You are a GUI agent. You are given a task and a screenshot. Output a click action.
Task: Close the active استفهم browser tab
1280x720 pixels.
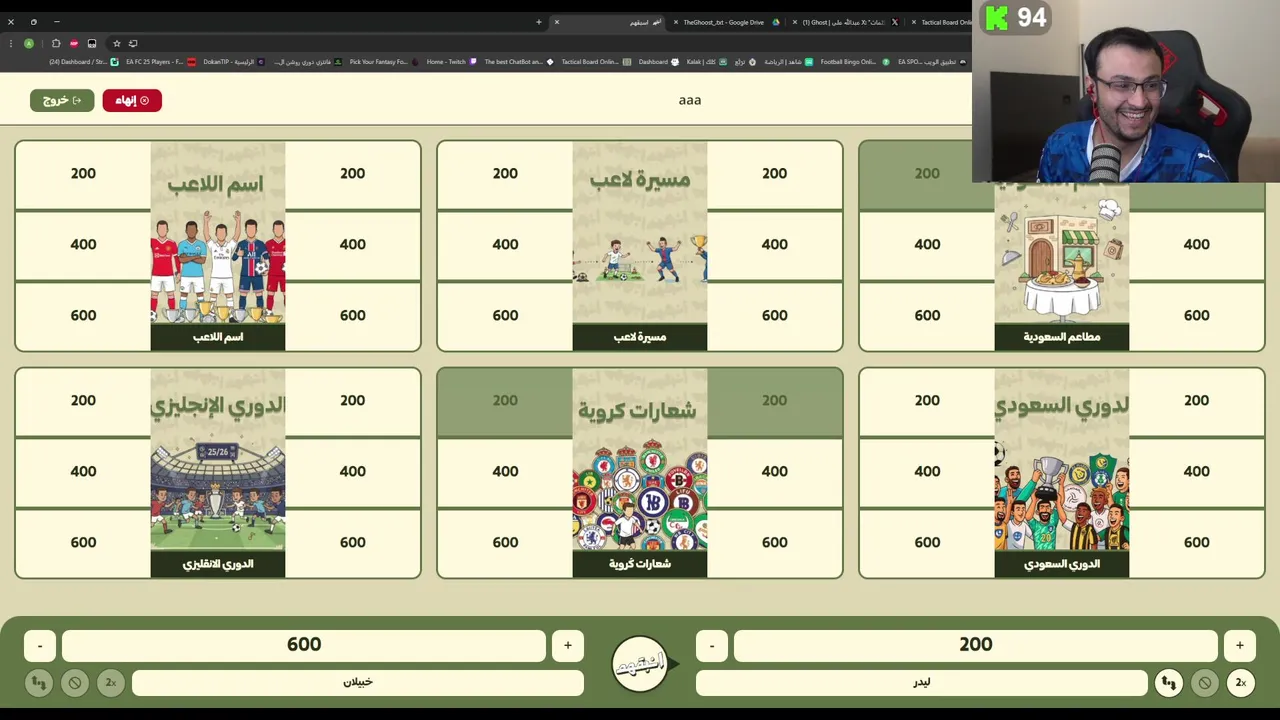tap(557, 22)
